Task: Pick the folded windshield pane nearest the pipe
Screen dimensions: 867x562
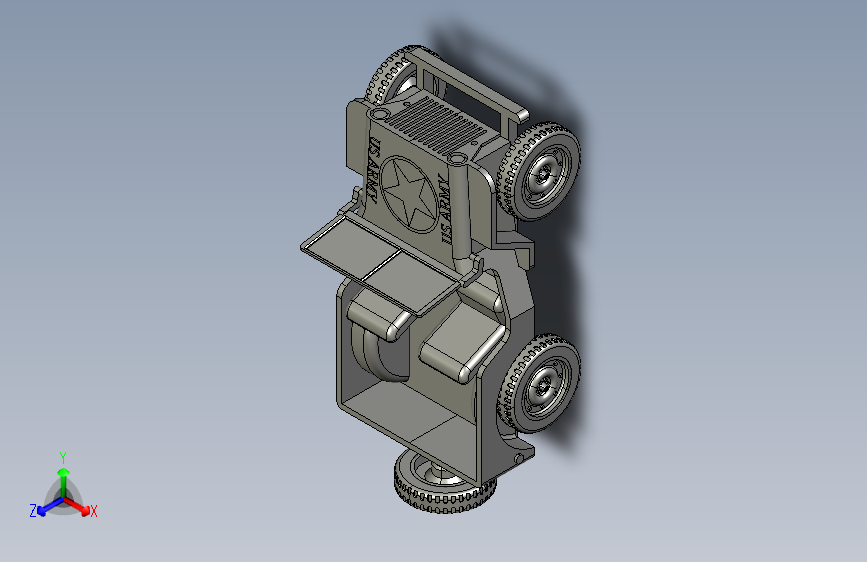Action: pyautogui.click(x=413, y=283)
